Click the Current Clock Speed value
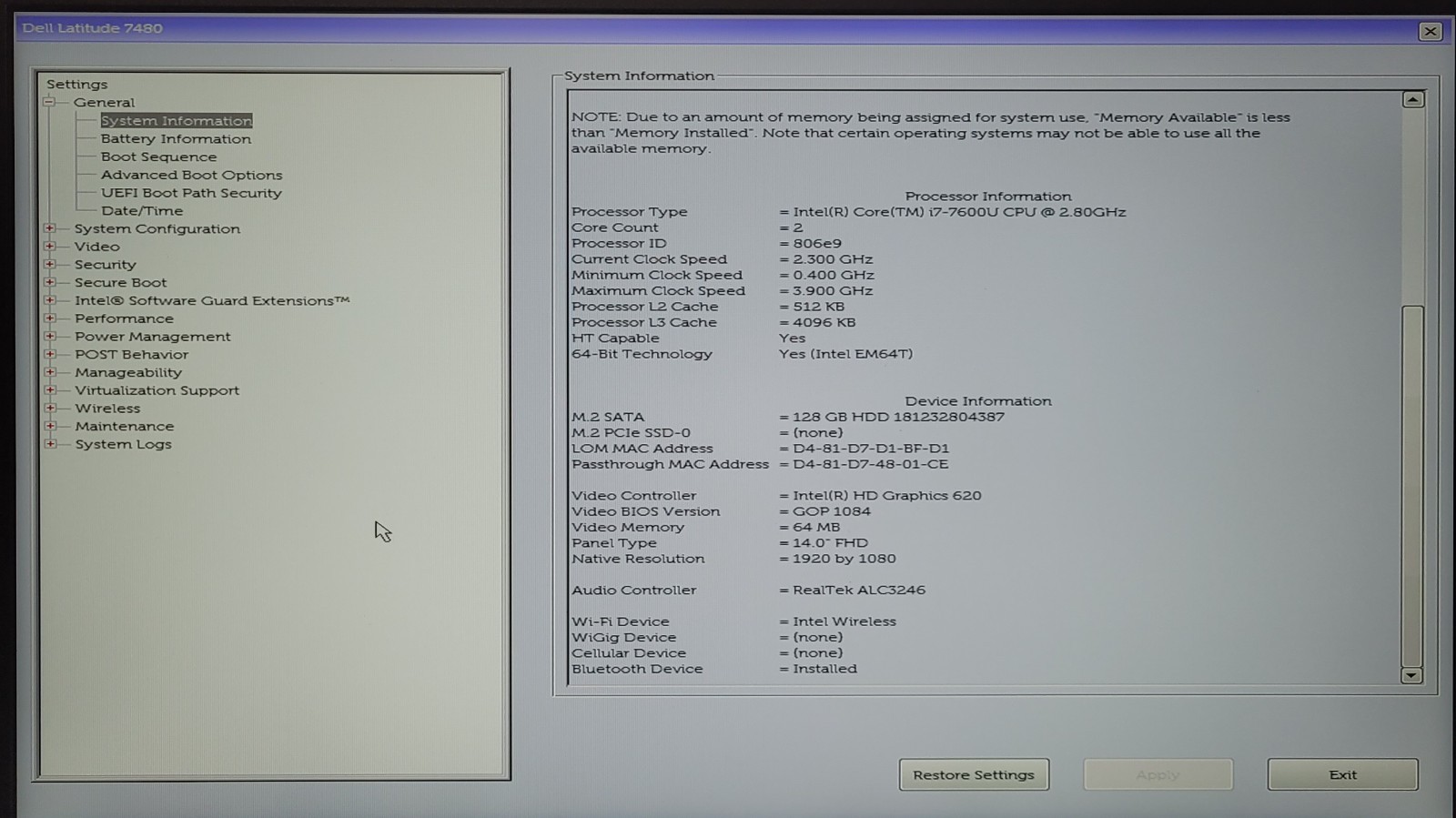 (833, 259)
